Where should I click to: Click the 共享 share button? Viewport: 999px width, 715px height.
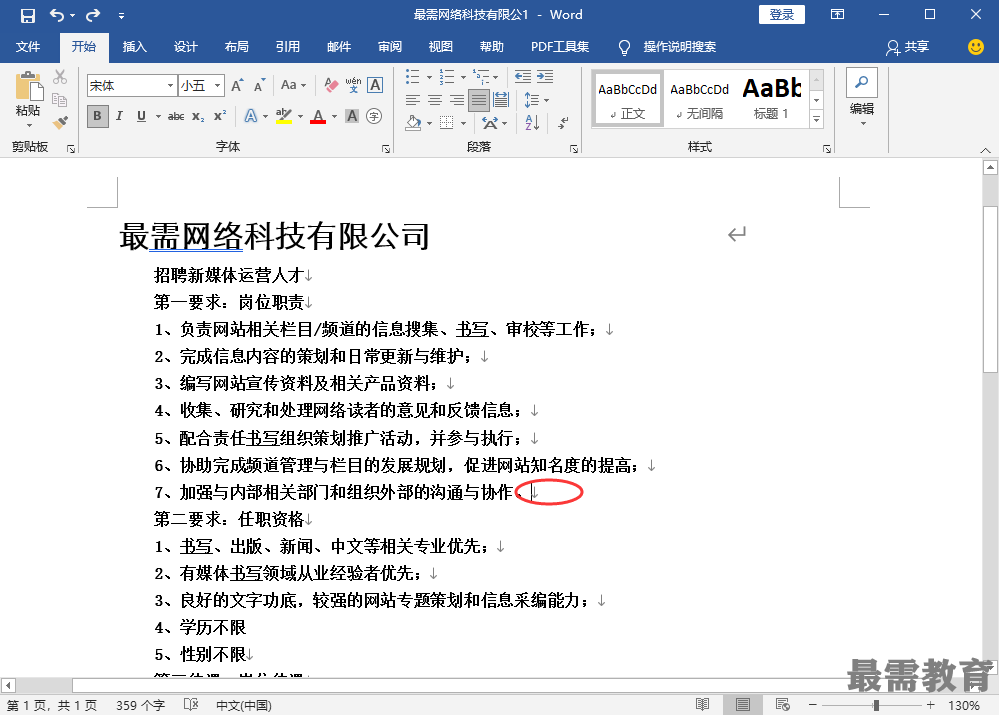[907, 47]
